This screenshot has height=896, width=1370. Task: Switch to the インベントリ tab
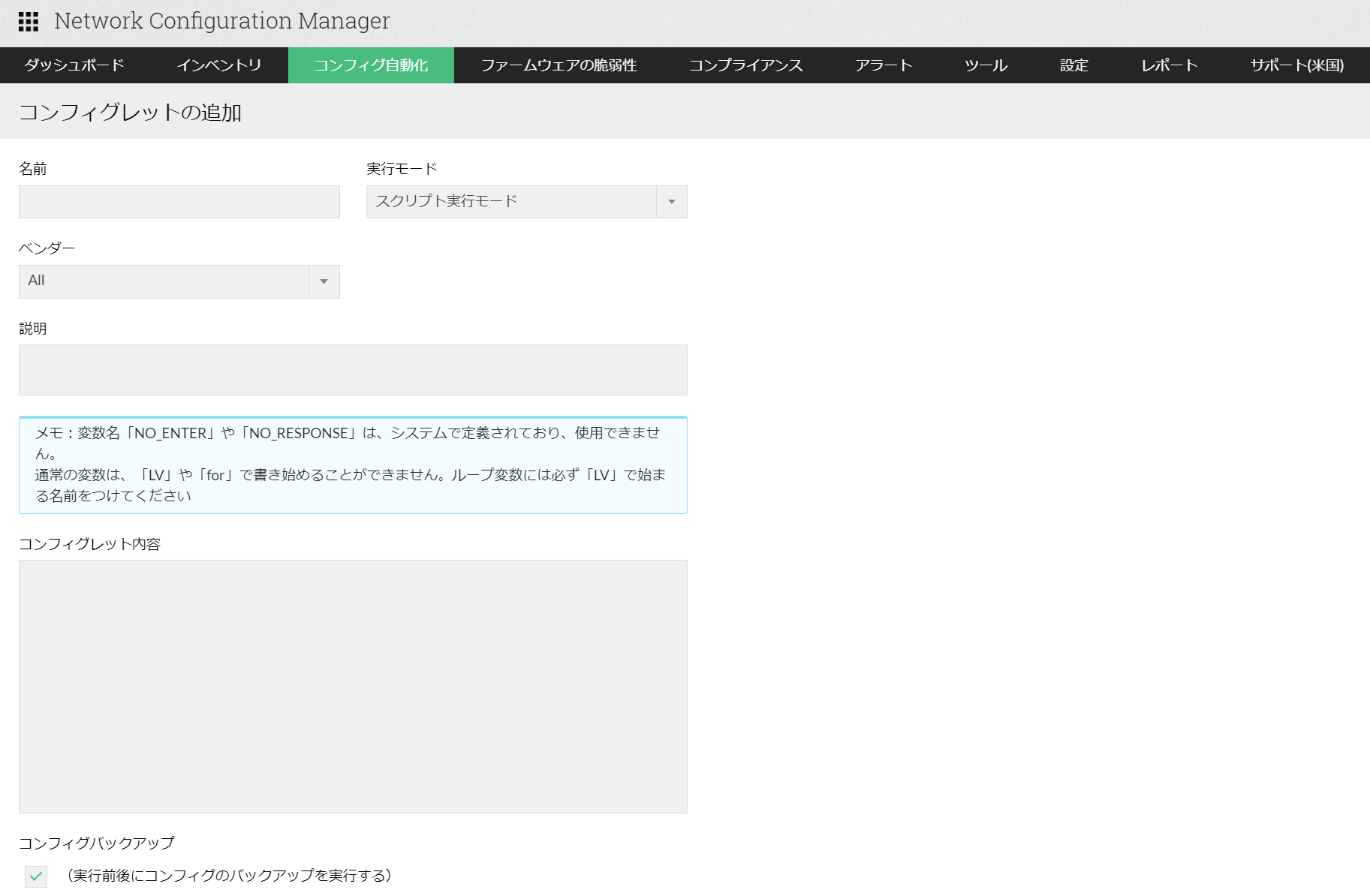[x=219, y=65]
